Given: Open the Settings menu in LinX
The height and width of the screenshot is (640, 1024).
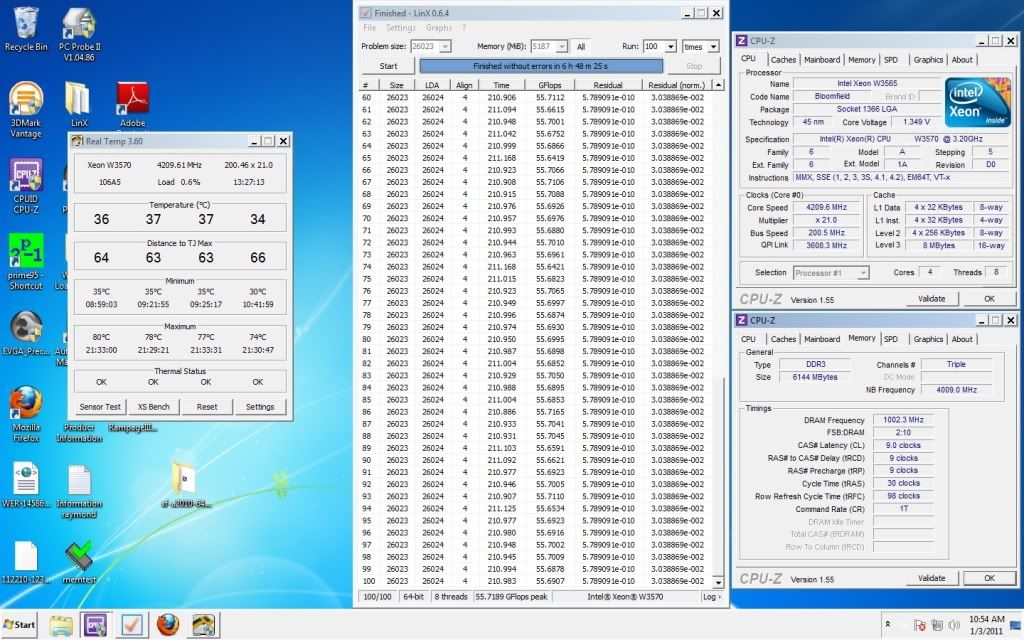Looking at the screenshot, I should point(401,28).
